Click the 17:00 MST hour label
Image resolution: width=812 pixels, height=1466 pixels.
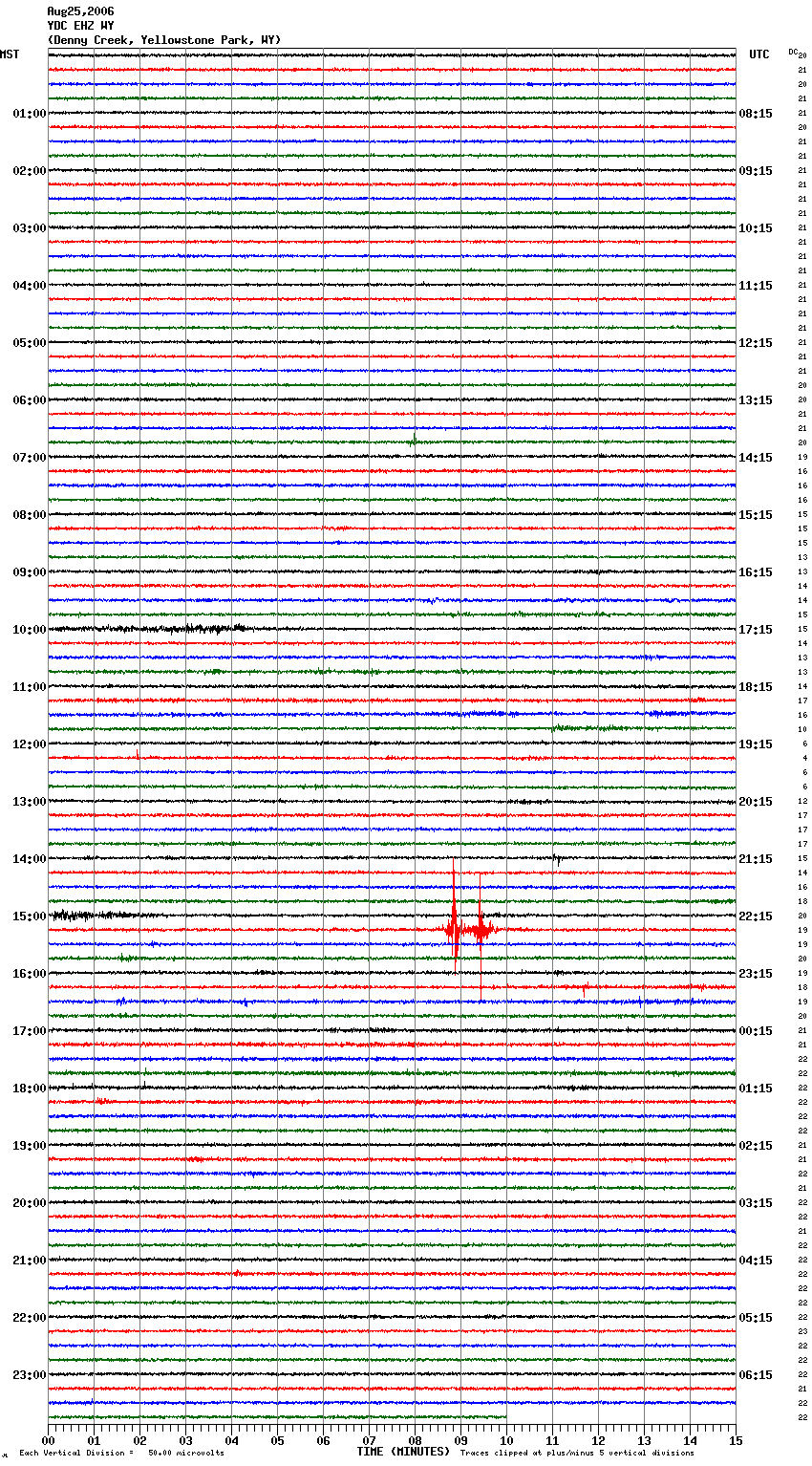30,1031
